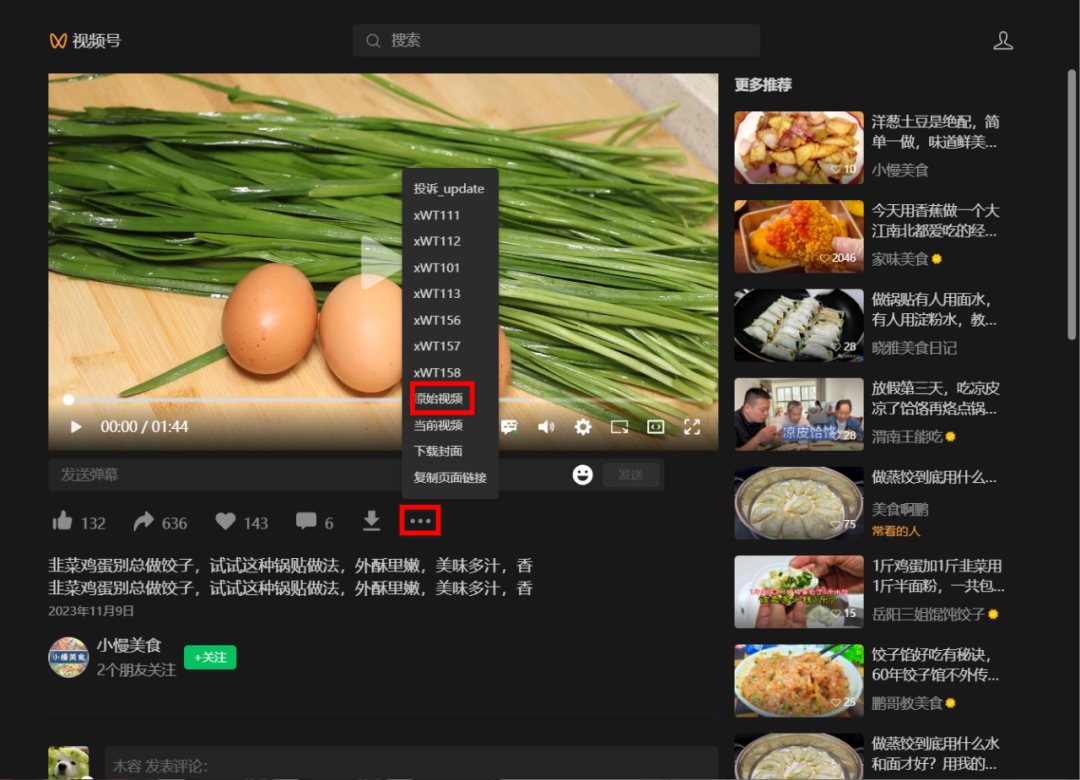Click the 2023年11月9日 date text

click(x=91, y=611)
